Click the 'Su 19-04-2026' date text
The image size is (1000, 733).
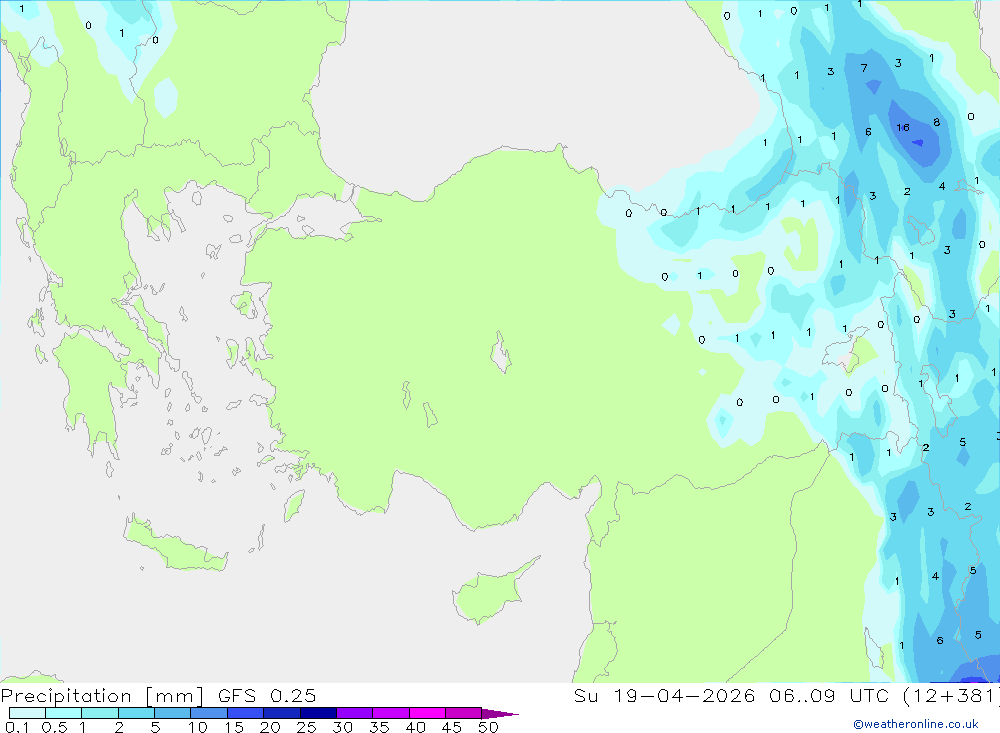664,695
